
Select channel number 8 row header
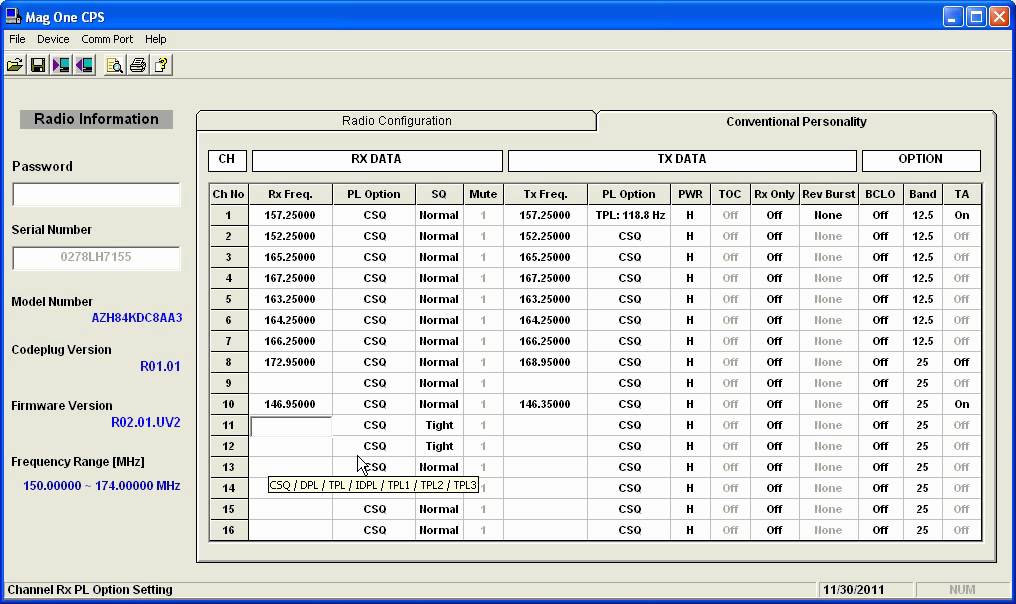tap(229, 362)
